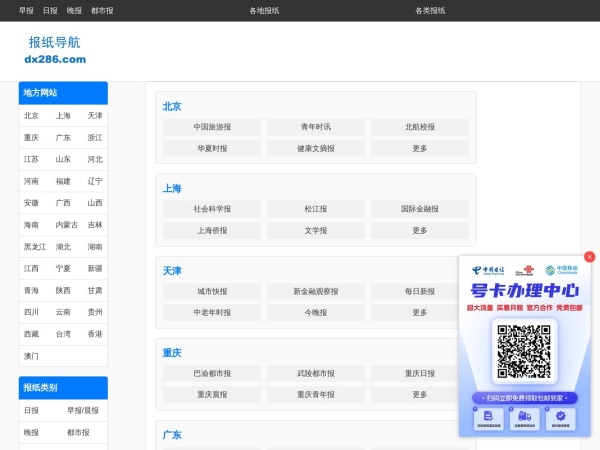Open 河南 regional newspapers

(31, 181)
